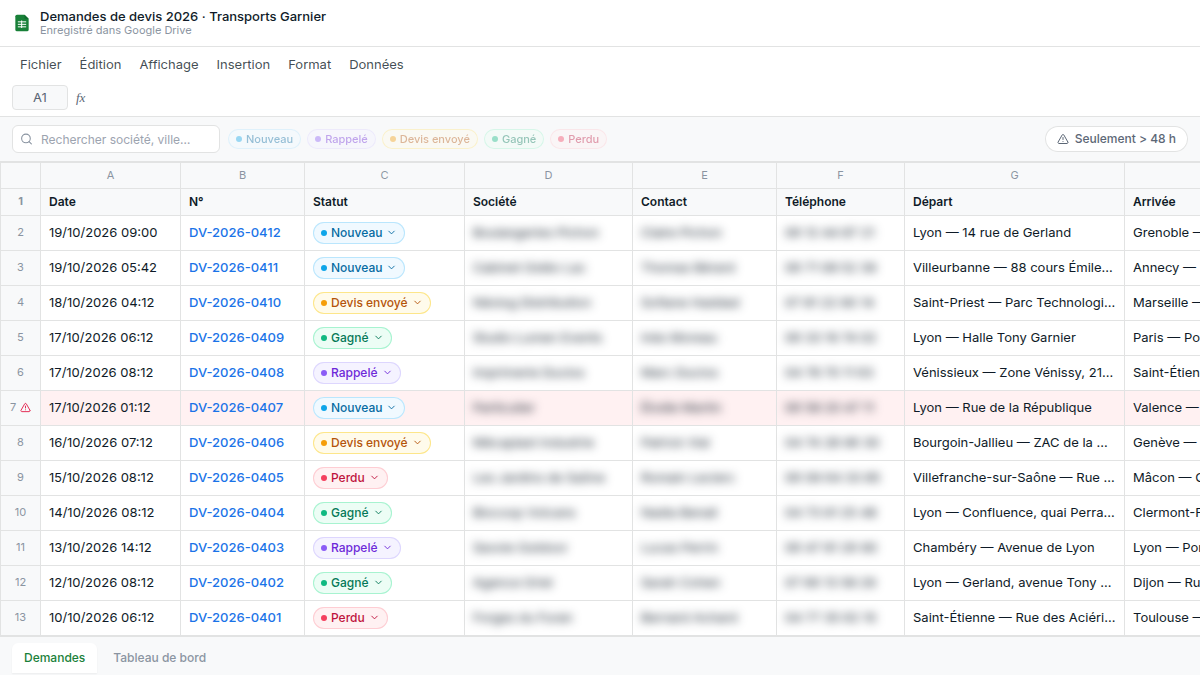This screenshot has height=675, width=1200.
Task: Open Devis envoyé dropdown for DV-2026-0406
Action: 372,443
